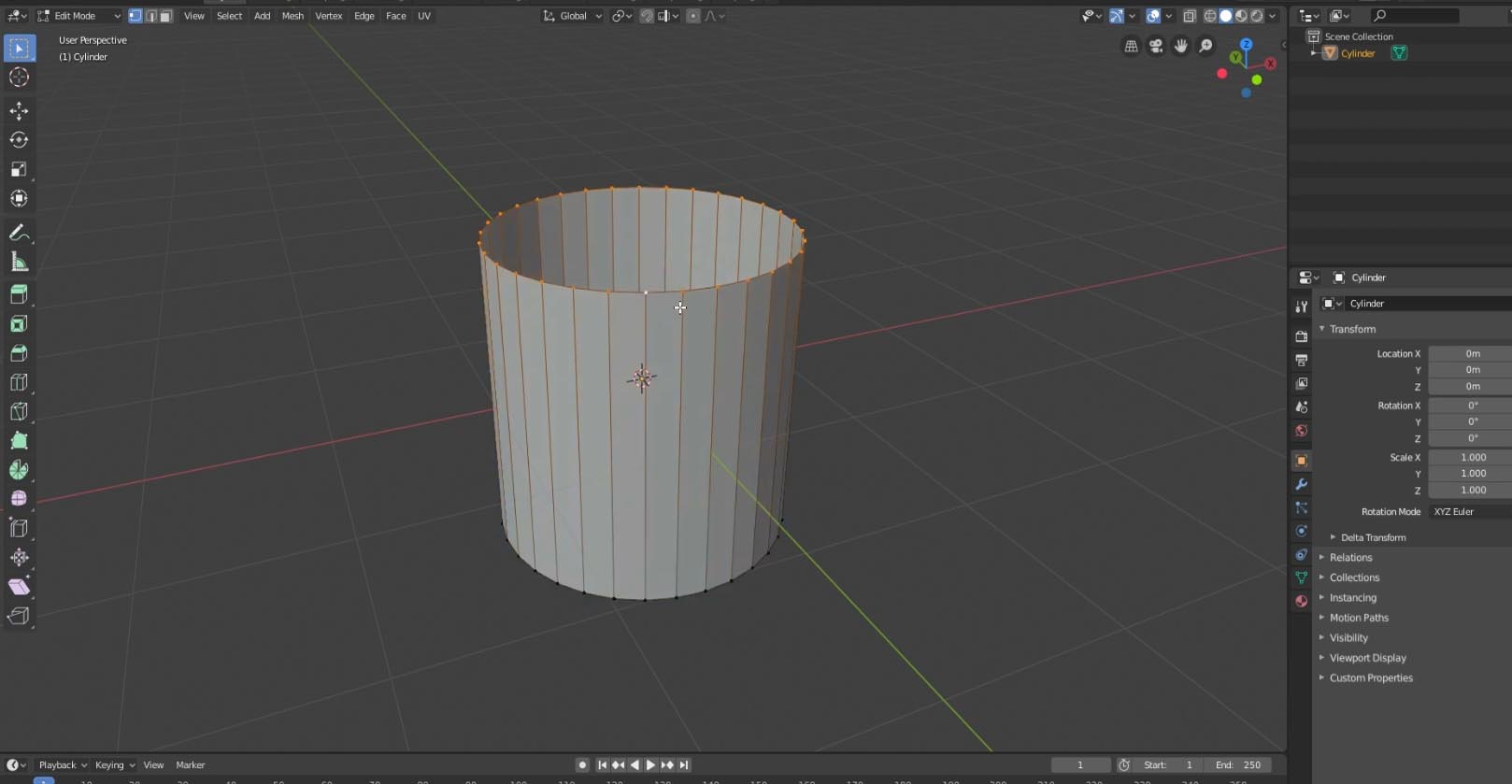The image size is (1512, 784).
Task: Pick the Measure tool
Action: (x=19, y=262)
